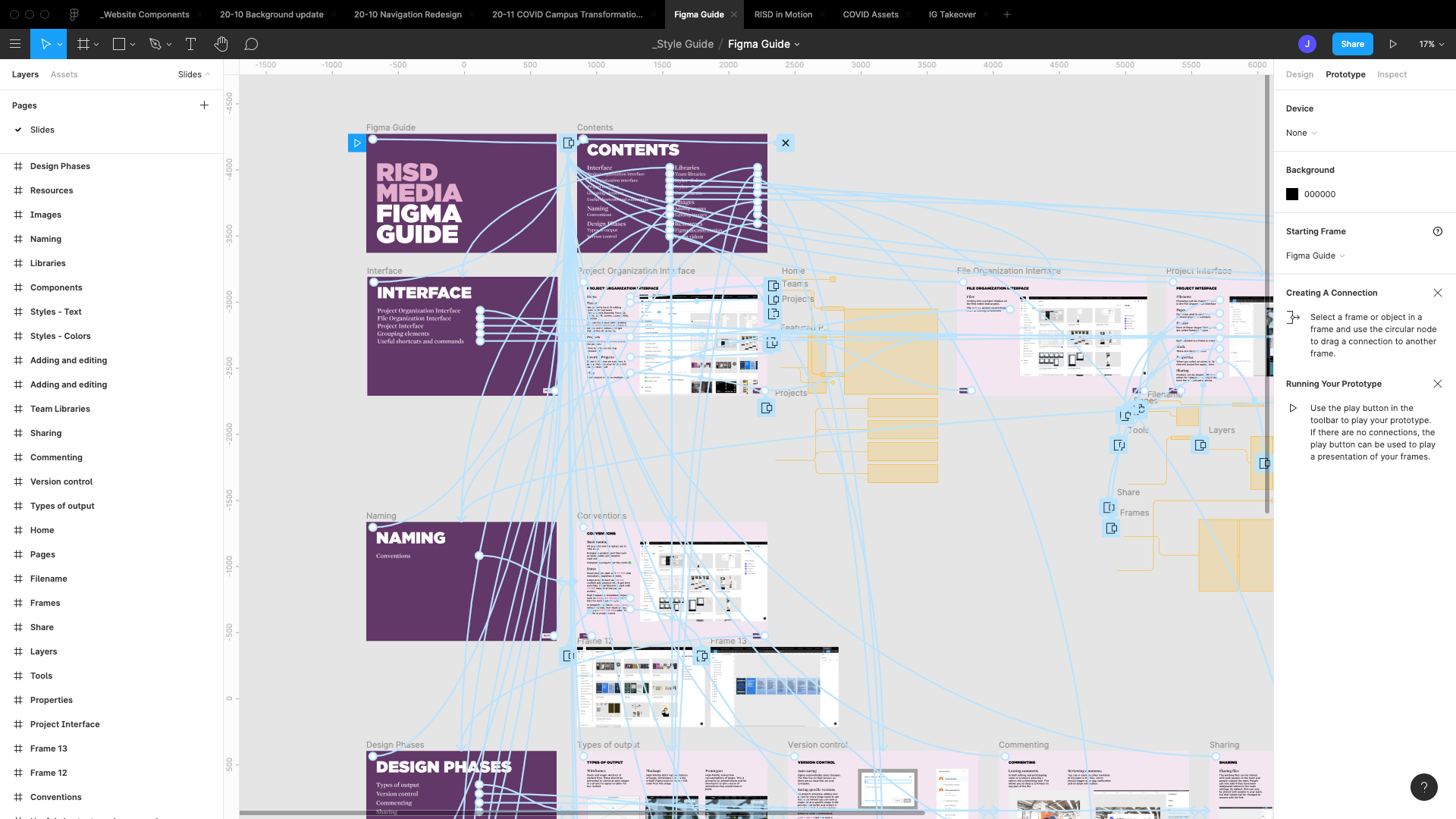1456x819 pixels.
Task: Open the 17% zoom dropdown
Action: click(x=1431, y=44)
